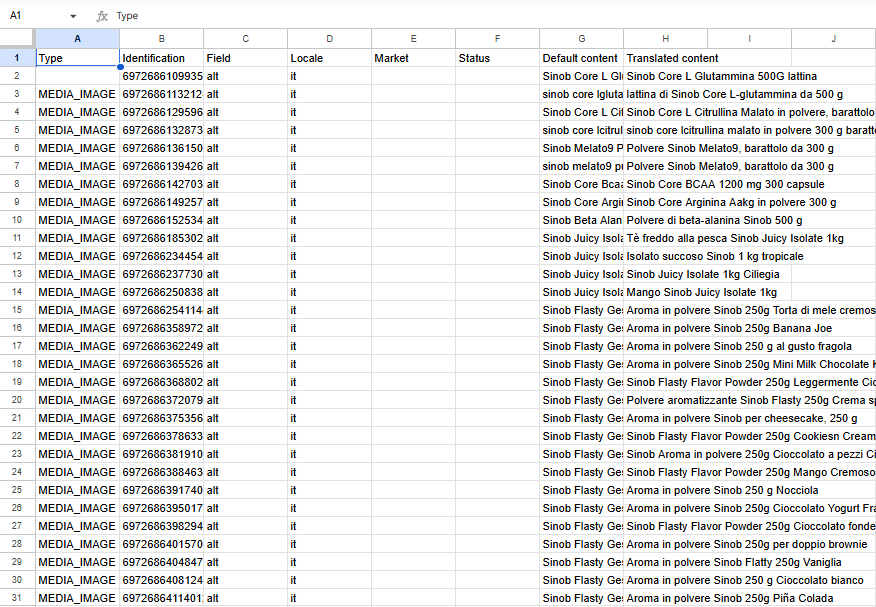Click MEDIA_IMAGE cell in row 20
Image resolution: width=876 pixels, height=607 pixels.
78,400
